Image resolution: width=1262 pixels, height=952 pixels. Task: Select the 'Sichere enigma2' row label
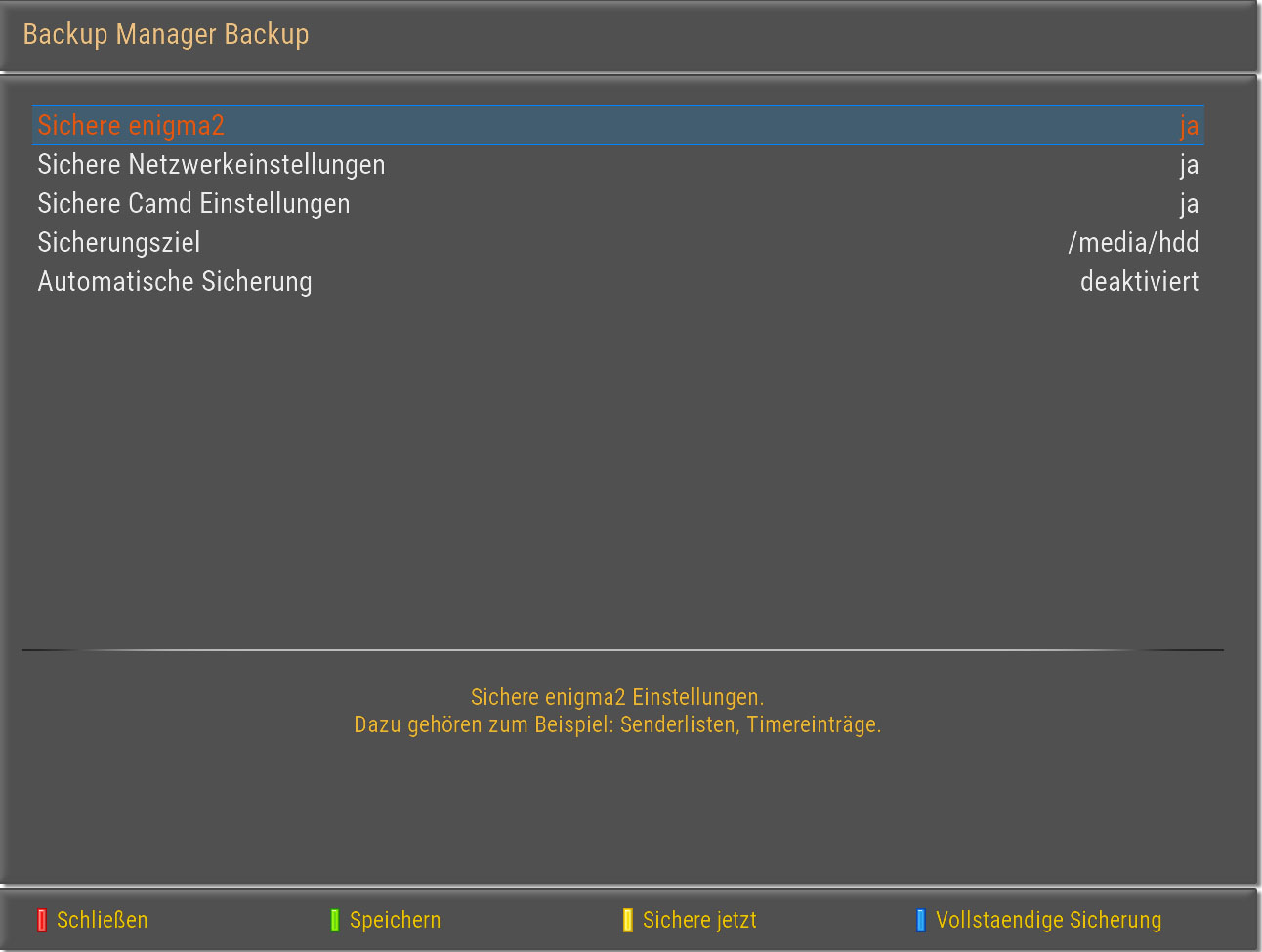click(131, 126)
